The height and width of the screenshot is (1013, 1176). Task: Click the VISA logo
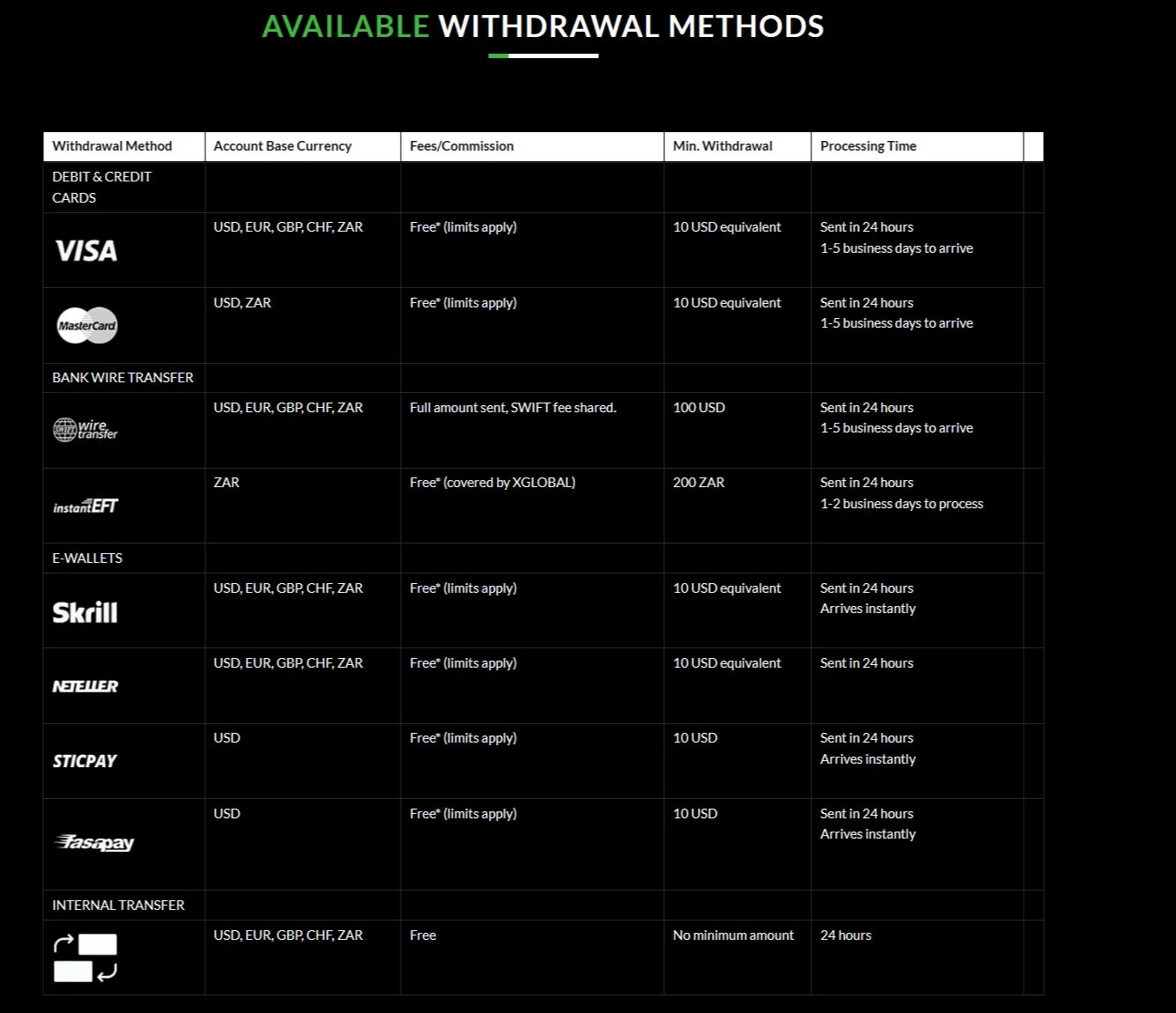tap(86, 251)
